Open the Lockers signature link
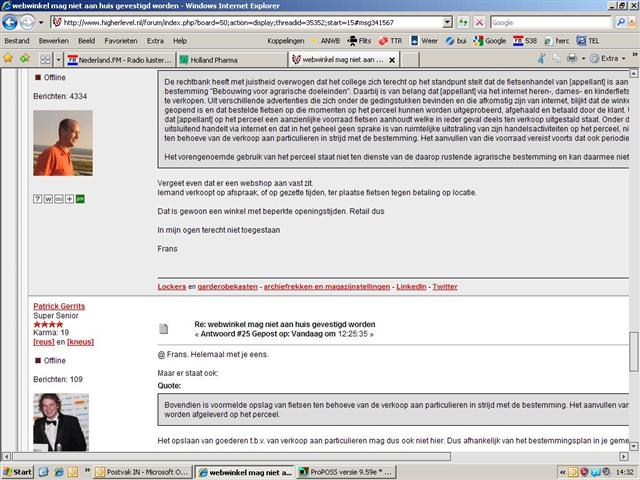Viewport: 640px width, 480px height. pos(172,287)
